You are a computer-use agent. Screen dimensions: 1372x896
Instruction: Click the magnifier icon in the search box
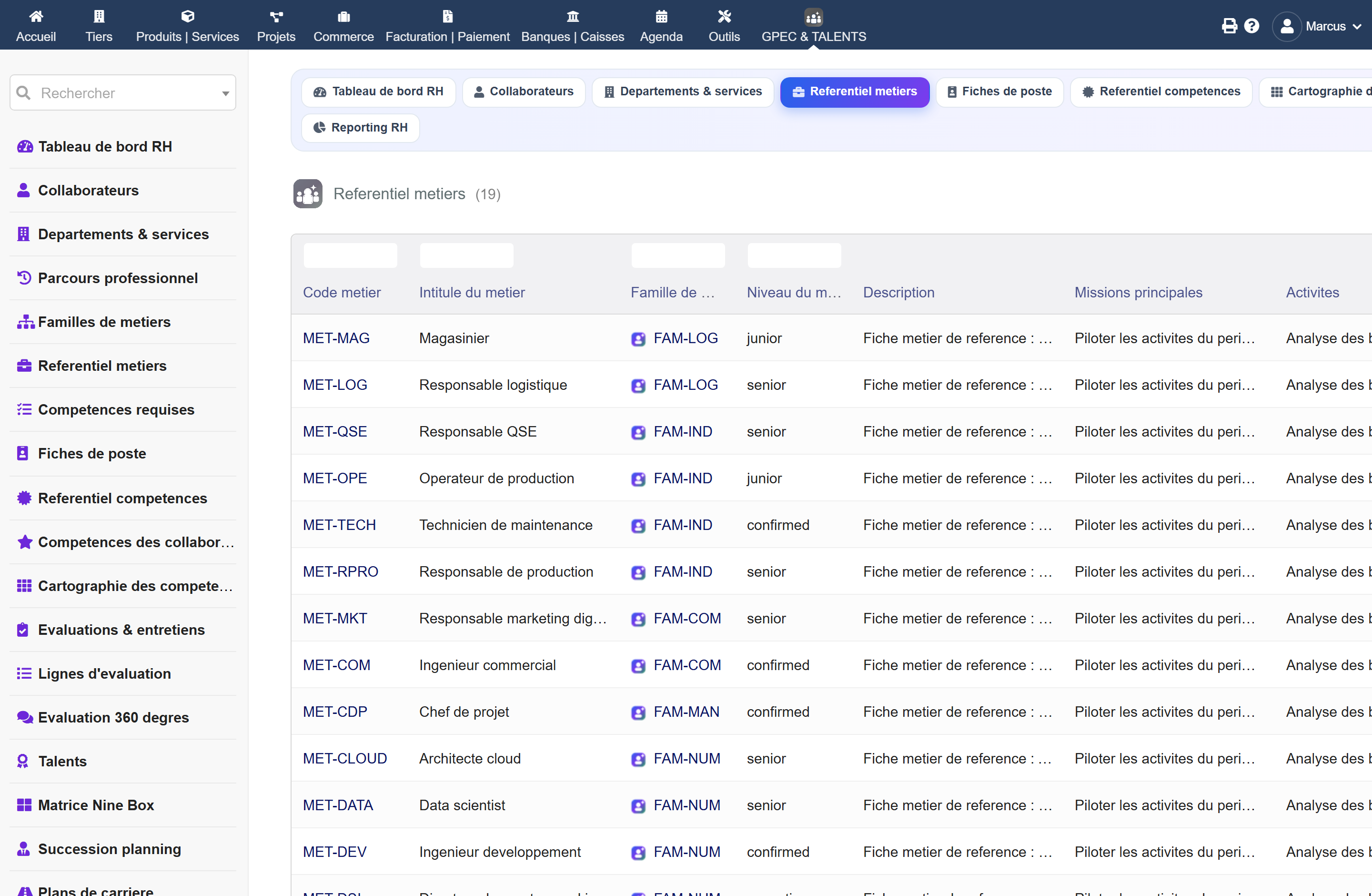click(24, 93)
